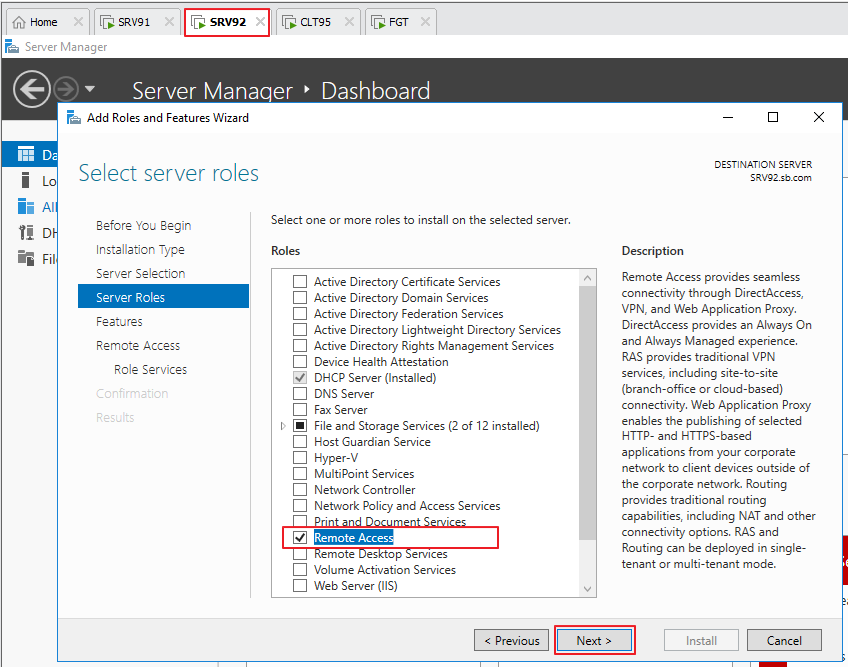Click the Server Manager forward arrow
Image resolution: width=848 pixels, height=667 pixels.
click(66, 89)
